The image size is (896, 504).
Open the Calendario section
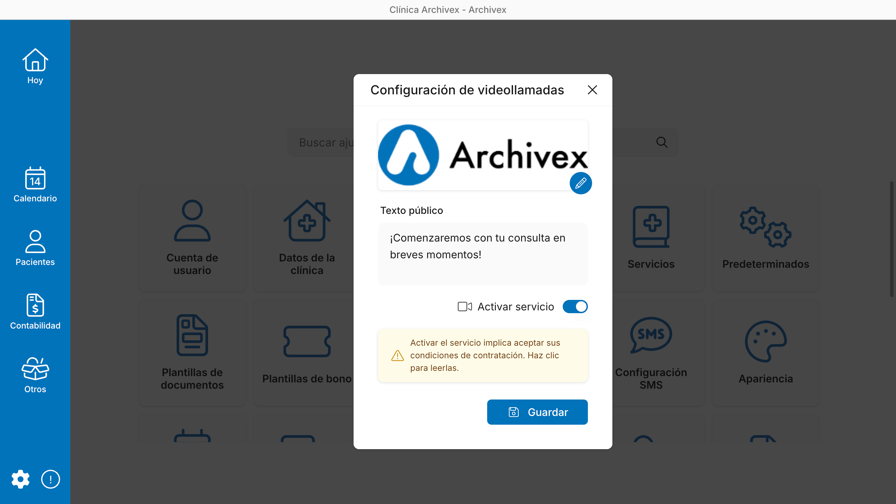(35, 185)
